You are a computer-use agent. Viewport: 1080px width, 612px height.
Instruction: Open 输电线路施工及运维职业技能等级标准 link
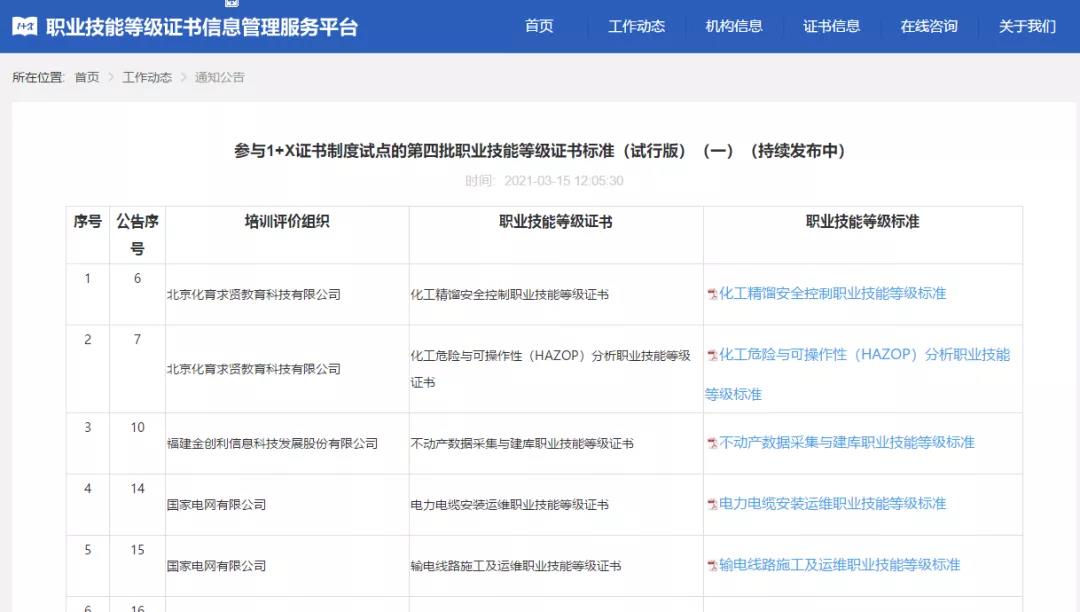click(839, 566)
